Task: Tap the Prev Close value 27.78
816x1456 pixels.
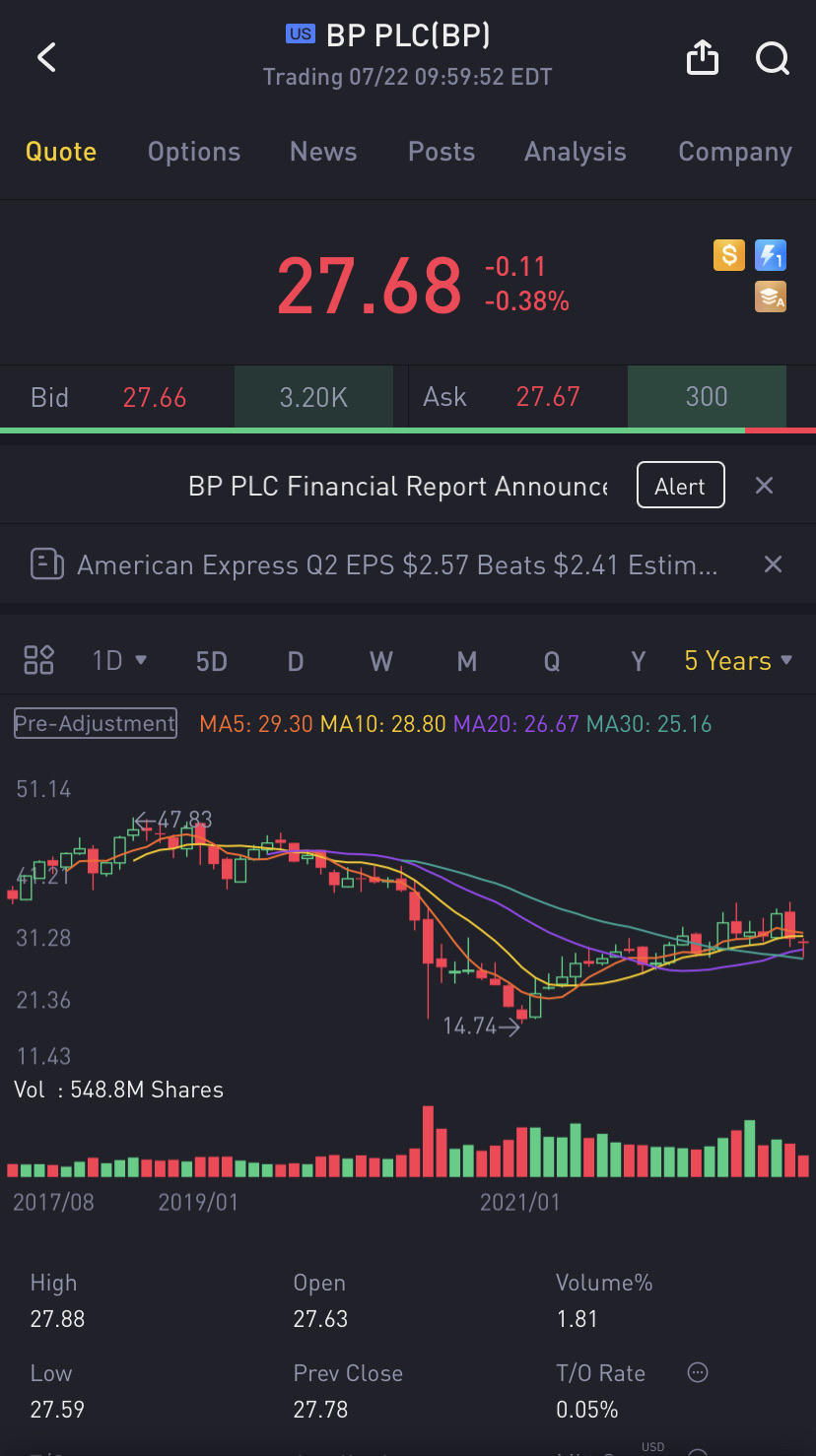Action: click(320, 1409)
